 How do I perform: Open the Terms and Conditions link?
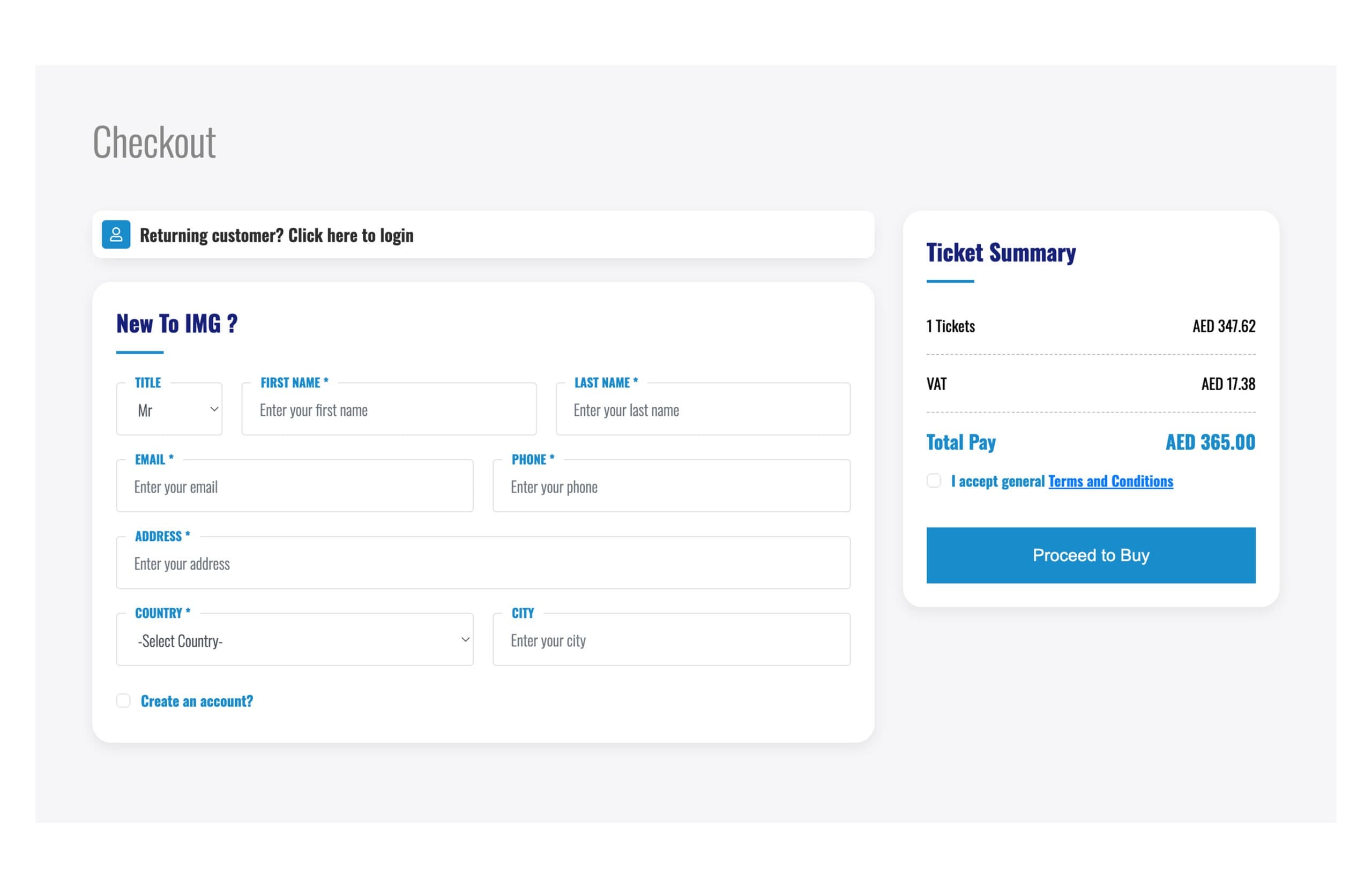pyautogui.click(x=1110, y=481)
